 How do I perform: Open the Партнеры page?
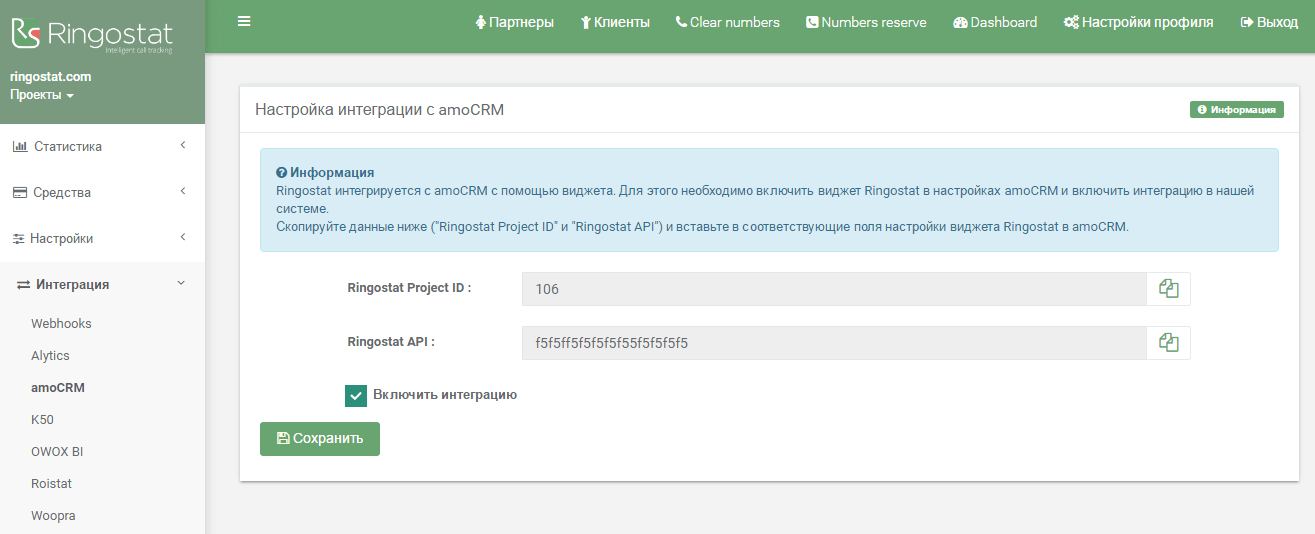pos(514,22)
